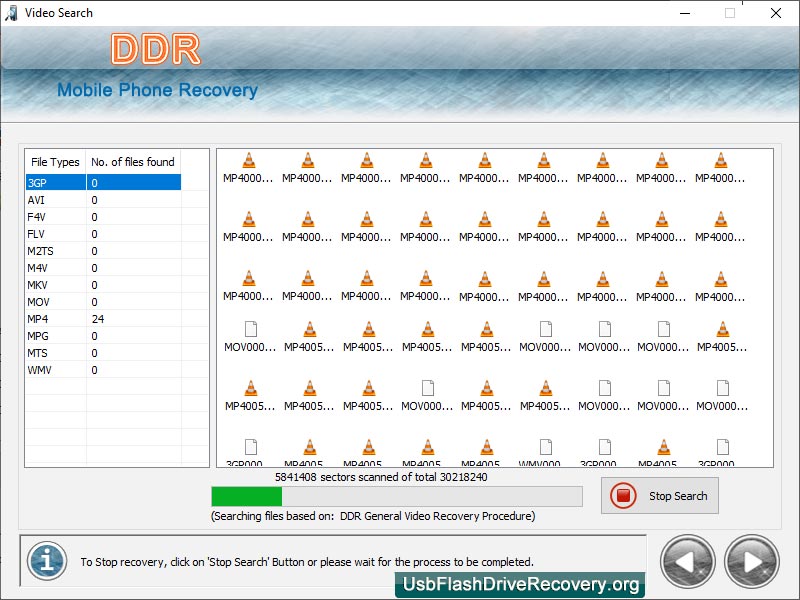This screenshot has height=600, width=800.
Task: Click the Mobile Phone Recovery heading
Action: click(x=157, y=90)
